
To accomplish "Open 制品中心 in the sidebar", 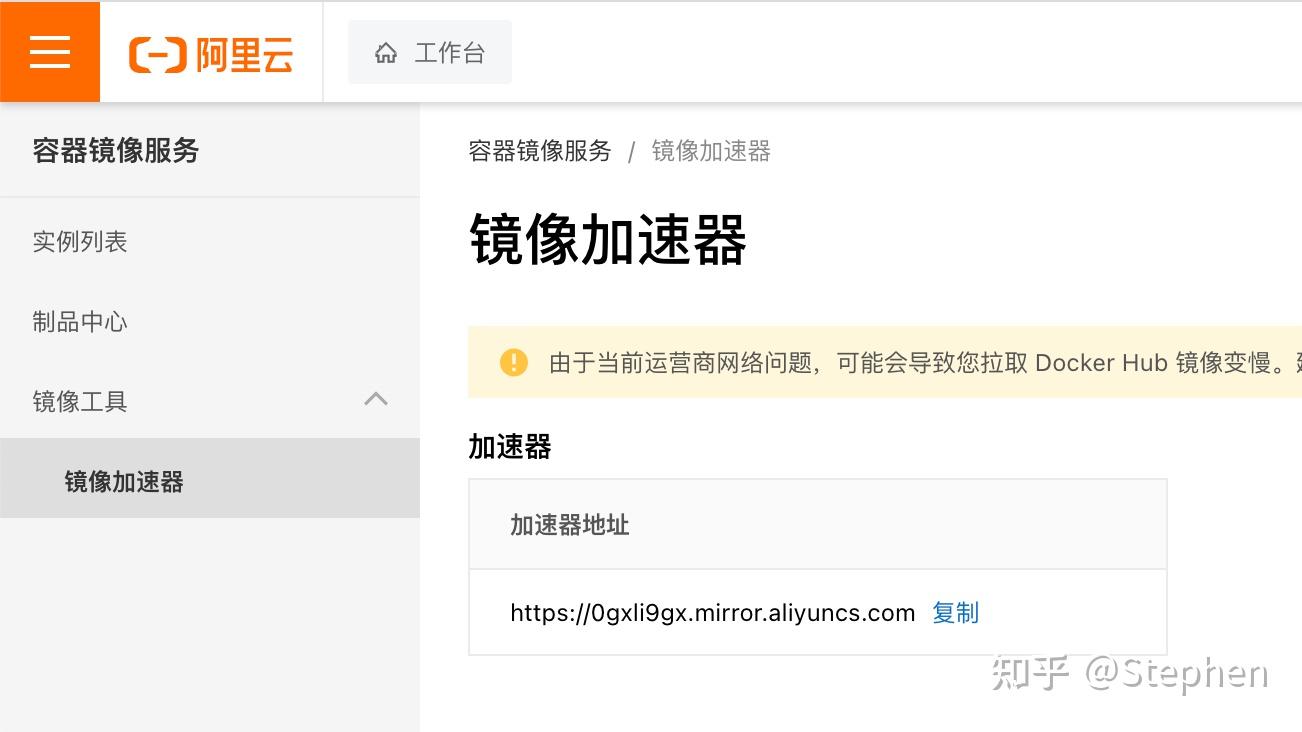I will click(x=80, y=321).
